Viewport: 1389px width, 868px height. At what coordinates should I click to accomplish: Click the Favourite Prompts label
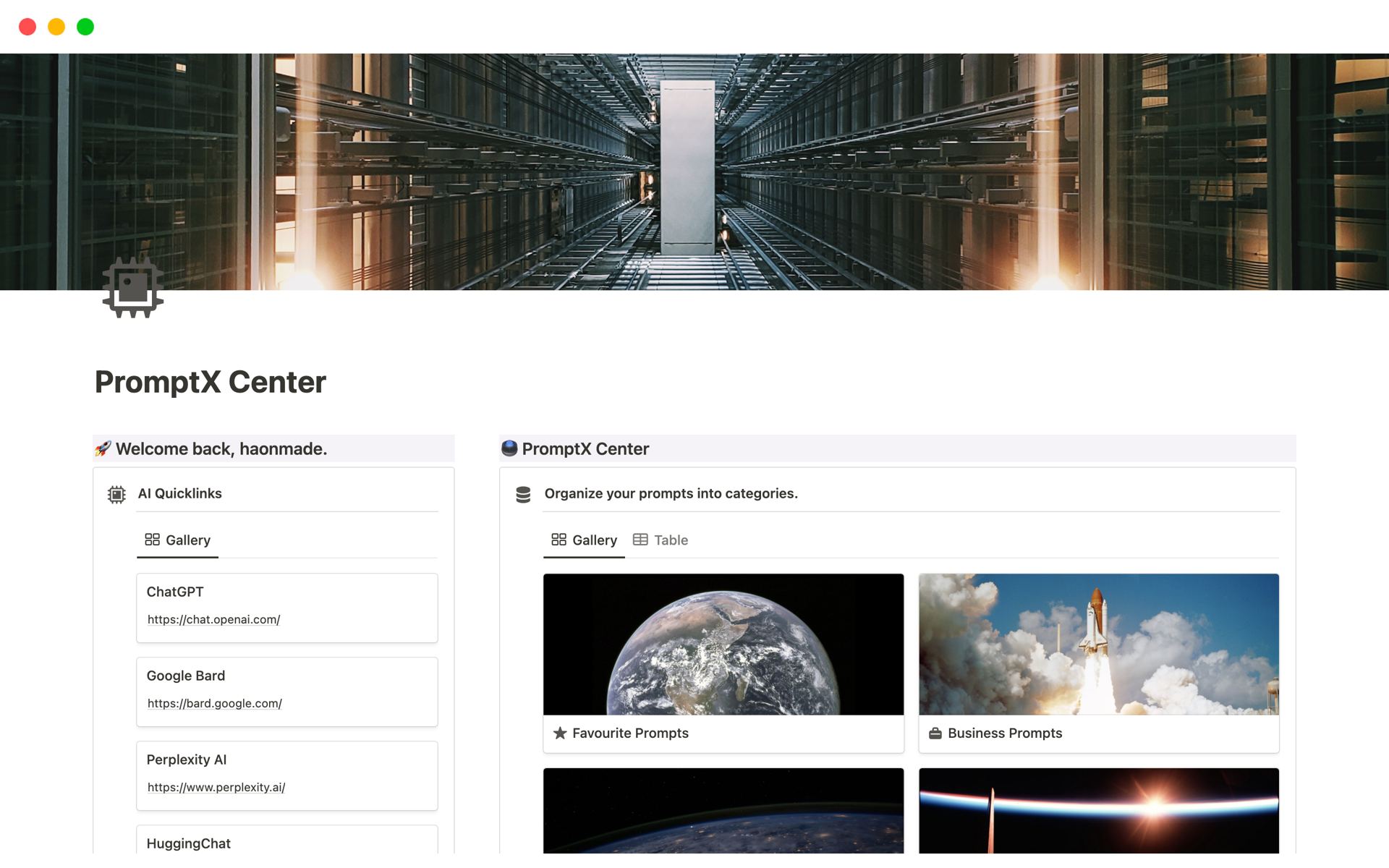[x=630, y=733]
